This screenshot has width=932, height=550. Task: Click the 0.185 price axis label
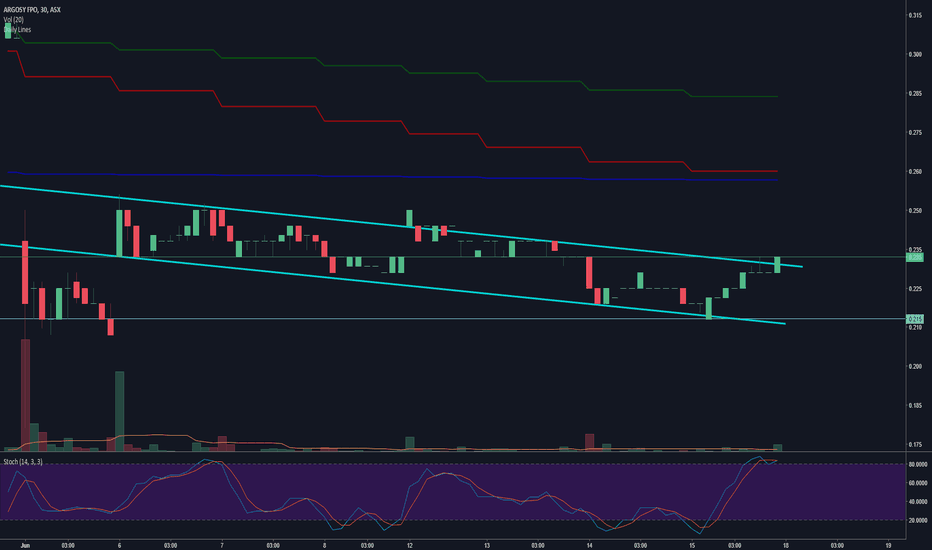tap(915, 406)
